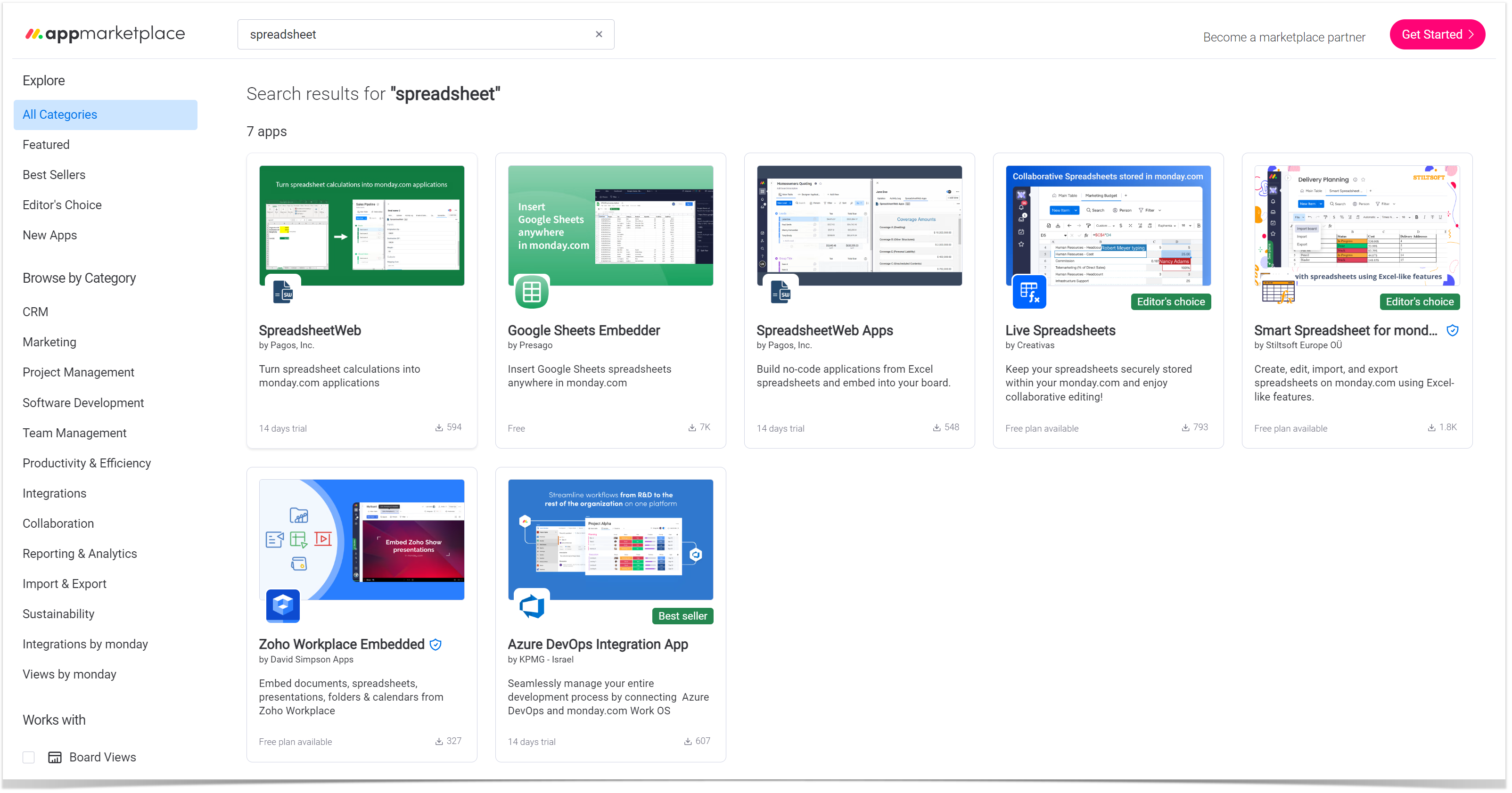Viewport: 1512px width, 793px height.
Task: Clear the spreadsheet search text
Action: tap(599, 34)
